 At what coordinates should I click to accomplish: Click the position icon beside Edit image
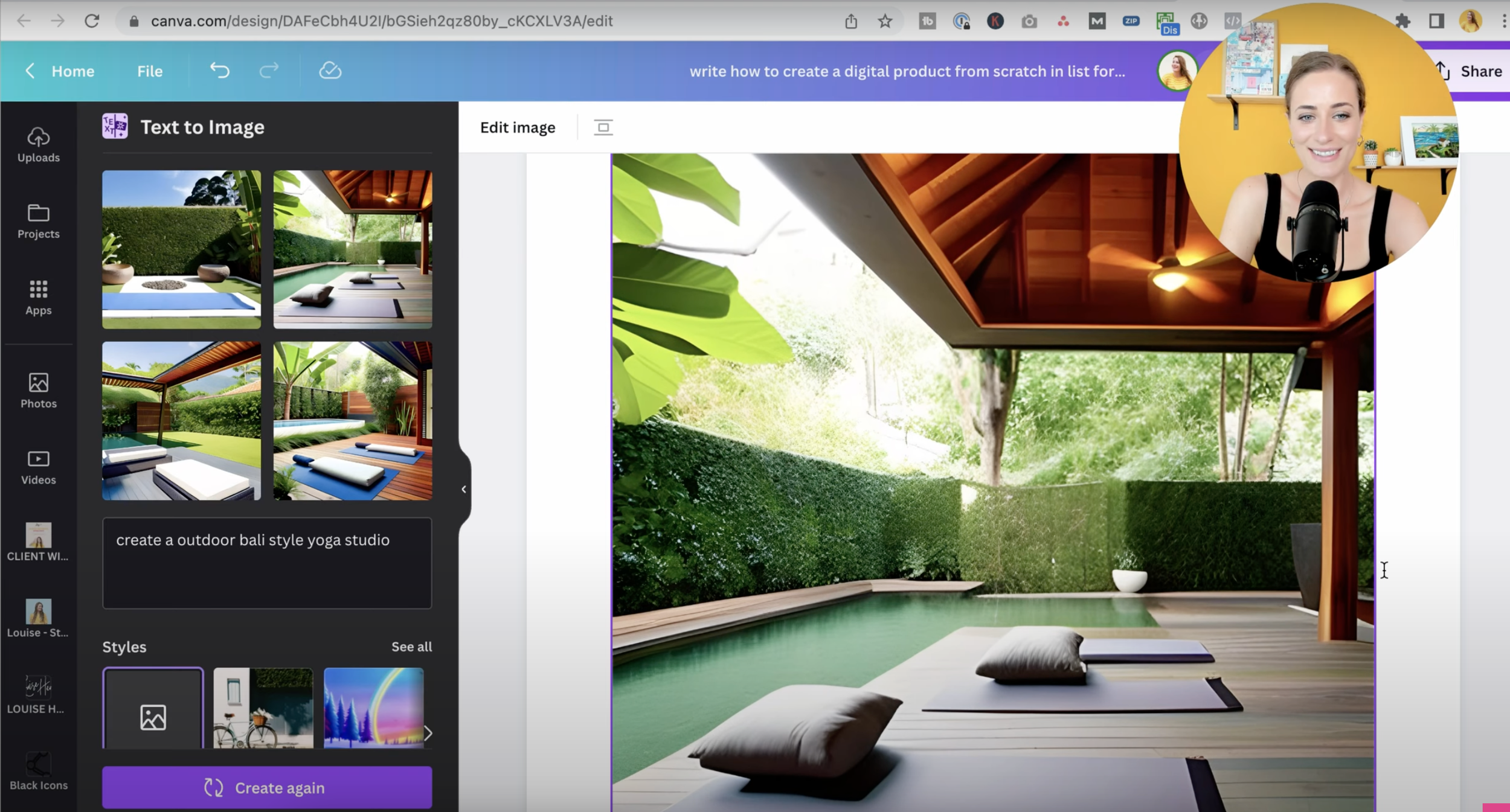point(603,127)
